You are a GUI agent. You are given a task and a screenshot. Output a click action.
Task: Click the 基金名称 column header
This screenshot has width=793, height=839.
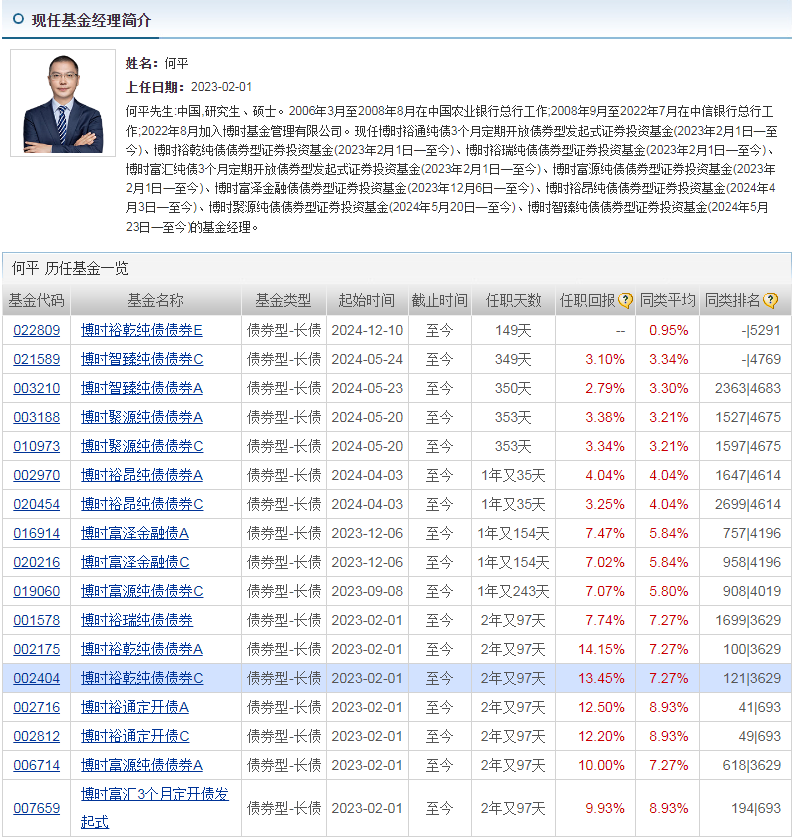[155, 301]
